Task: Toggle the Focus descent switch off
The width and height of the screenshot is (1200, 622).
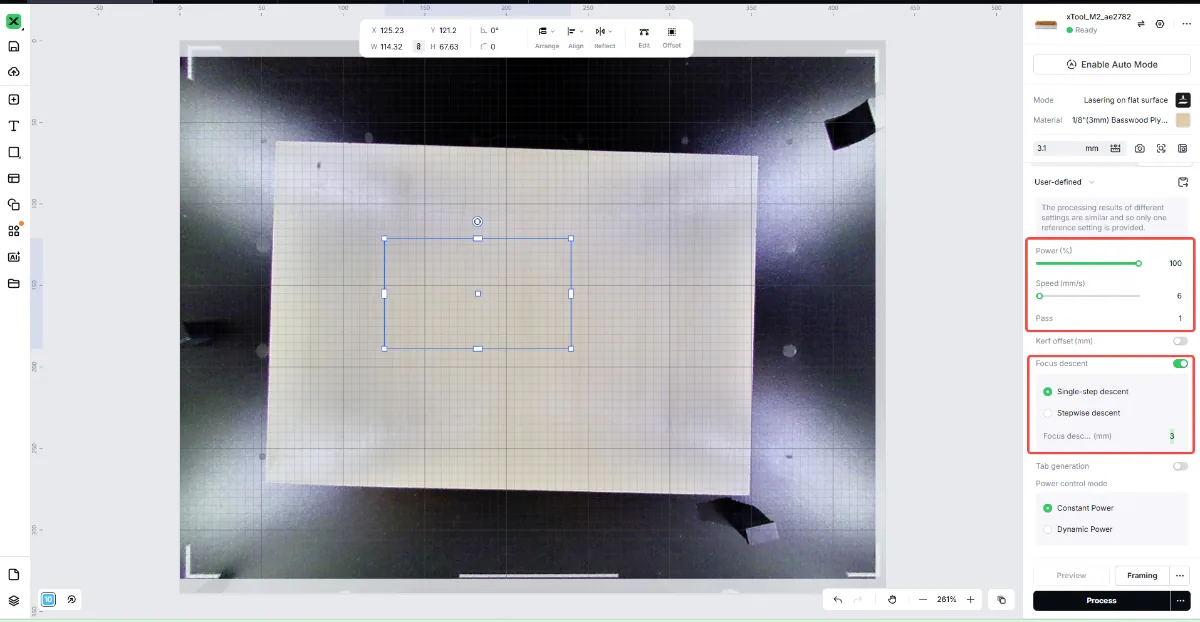Action: tap(1180, 364)
